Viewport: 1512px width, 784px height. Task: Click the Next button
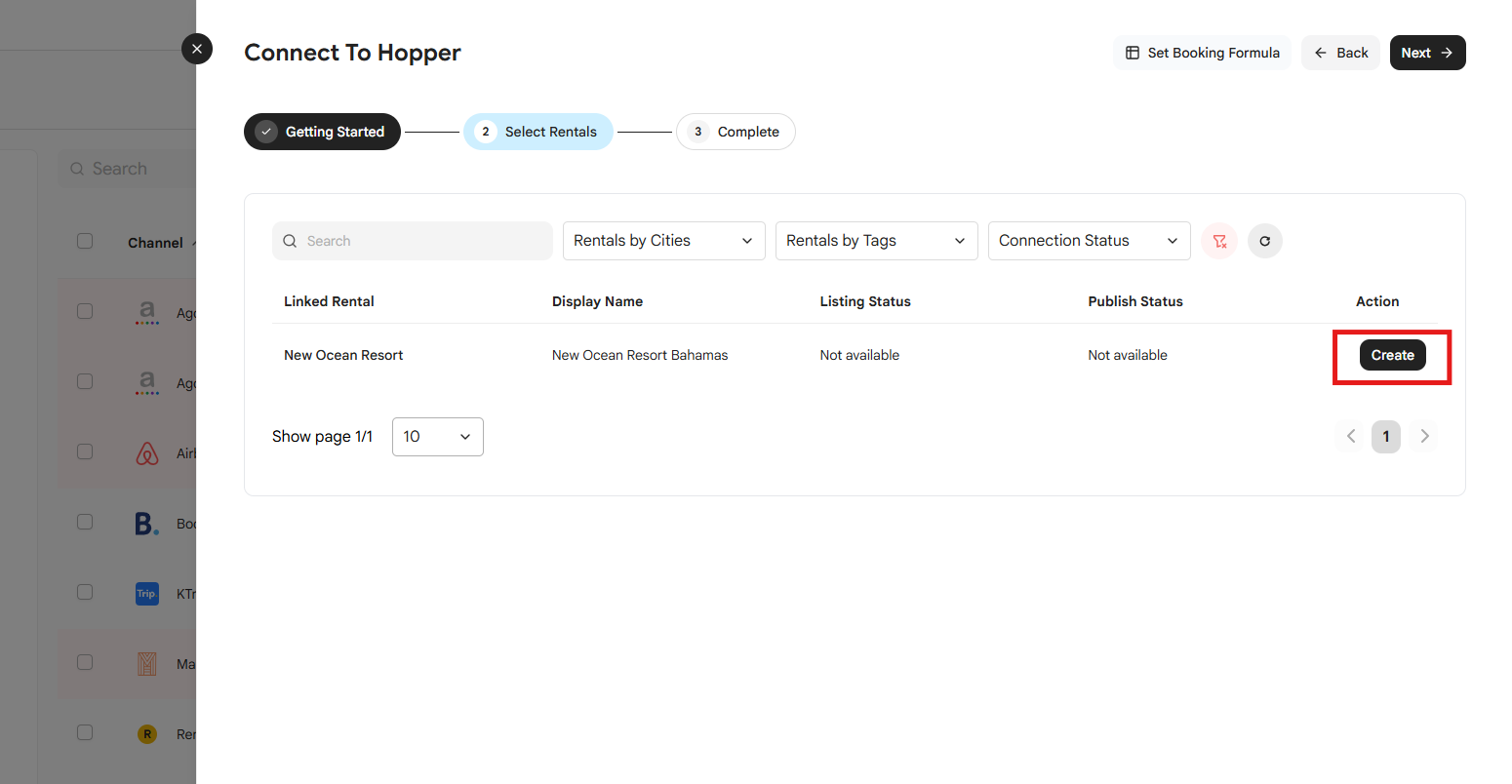point(1428,53)
